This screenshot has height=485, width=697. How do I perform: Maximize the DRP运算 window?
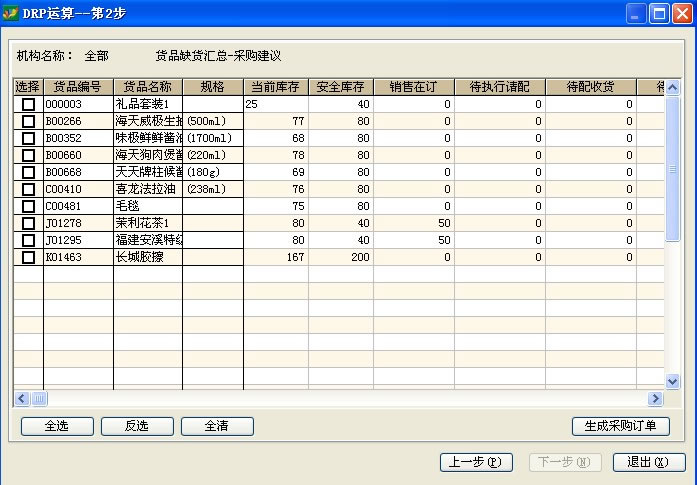659,13
